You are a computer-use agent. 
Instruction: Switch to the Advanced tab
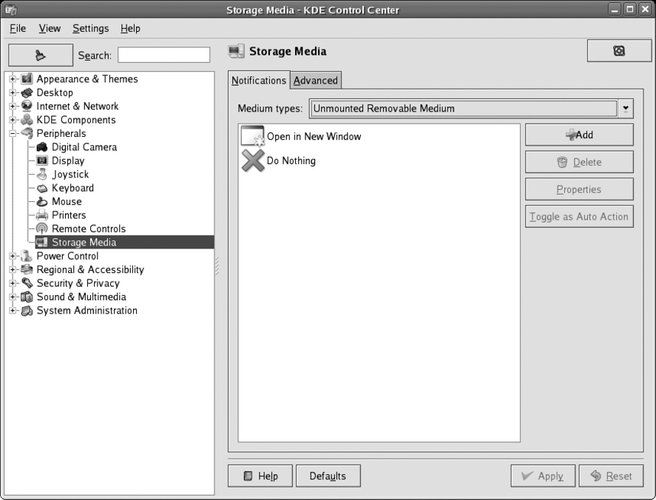315,81
